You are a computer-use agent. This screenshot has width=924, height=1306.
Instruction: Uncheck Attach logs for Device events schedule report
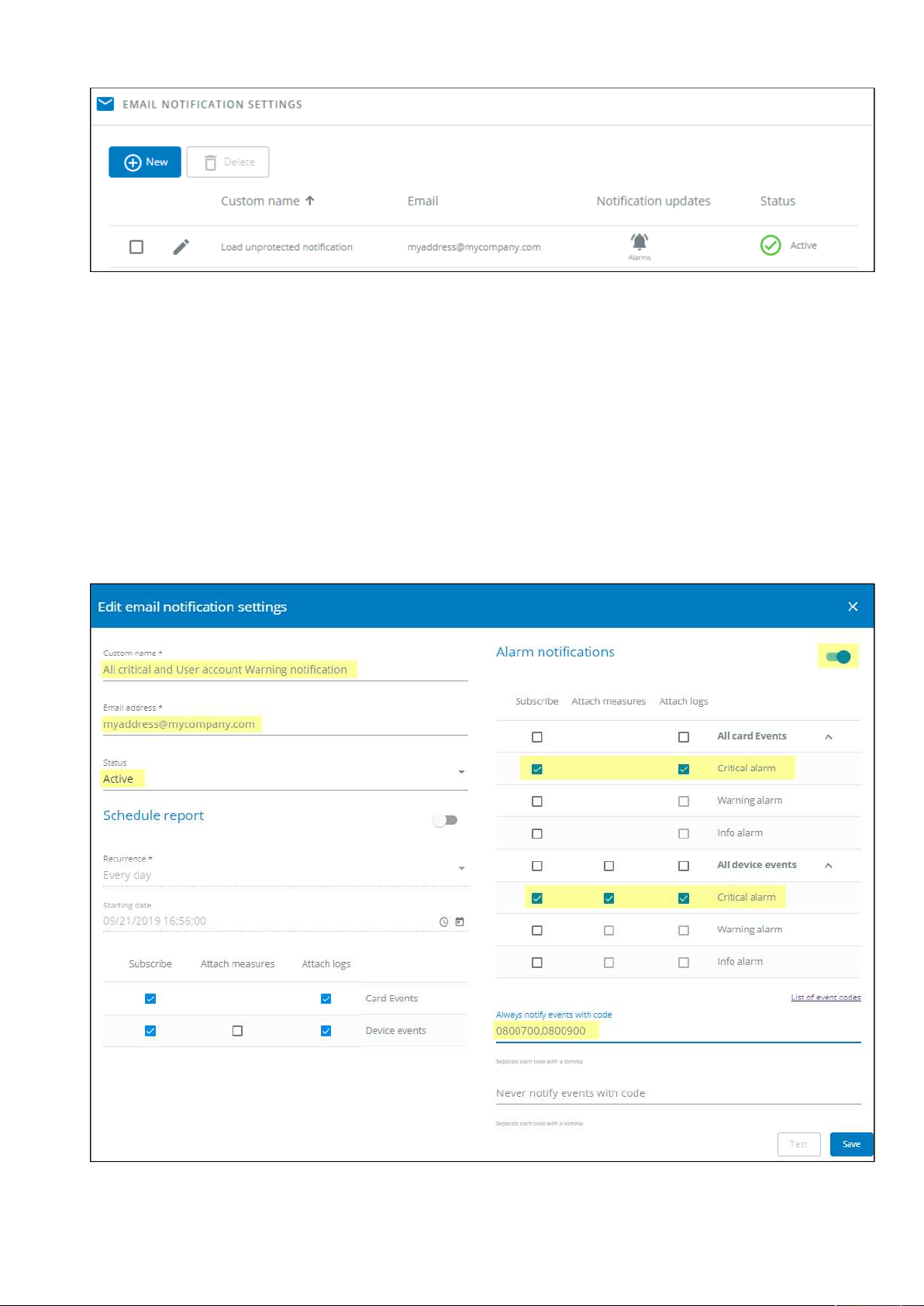point(326,1031)
